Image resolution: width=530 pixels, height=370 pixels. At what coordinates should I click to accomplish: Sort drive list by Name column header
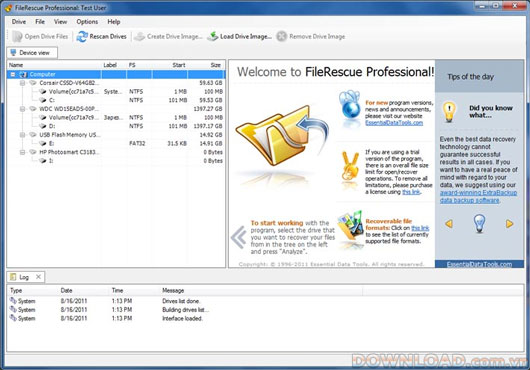click(x=54, y=65)
